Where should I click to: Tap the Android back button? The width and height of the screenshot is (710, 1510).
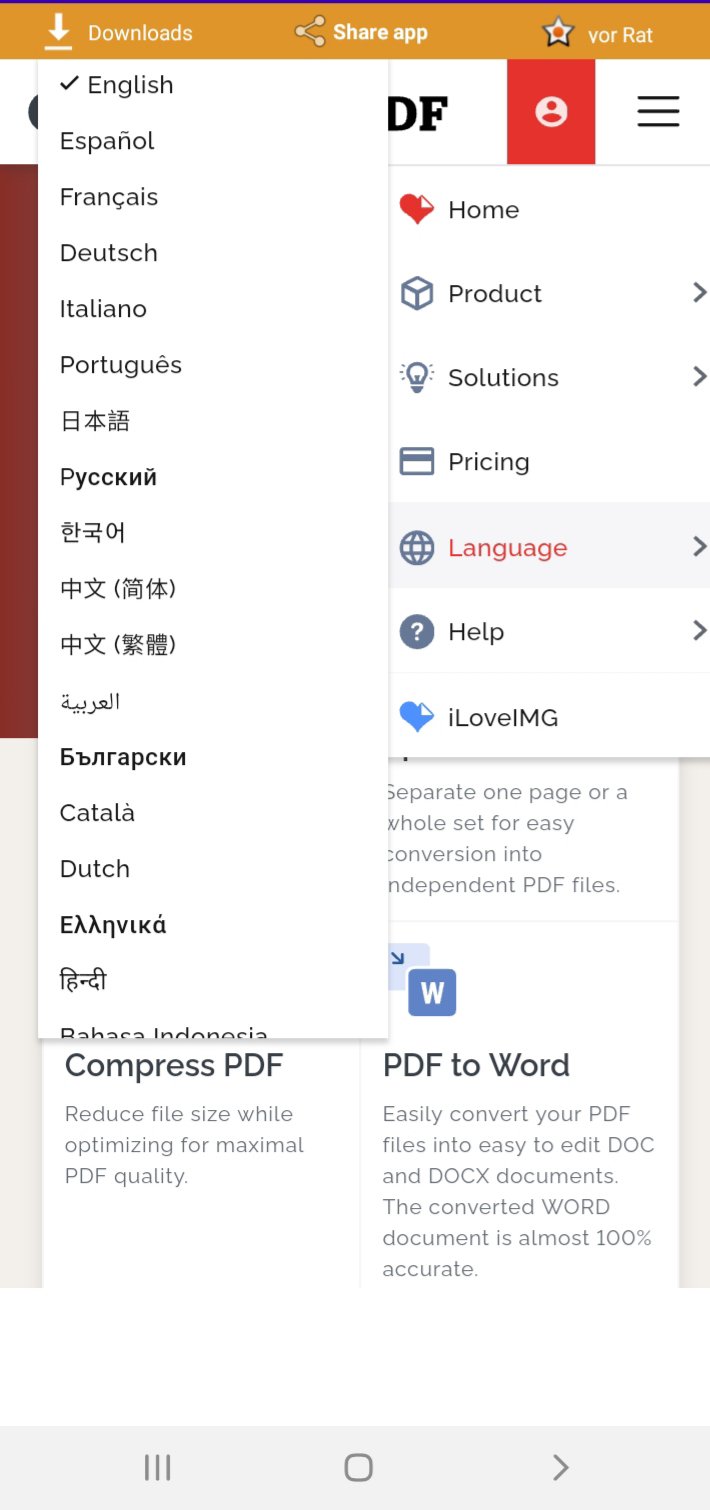click(560, 1467)
